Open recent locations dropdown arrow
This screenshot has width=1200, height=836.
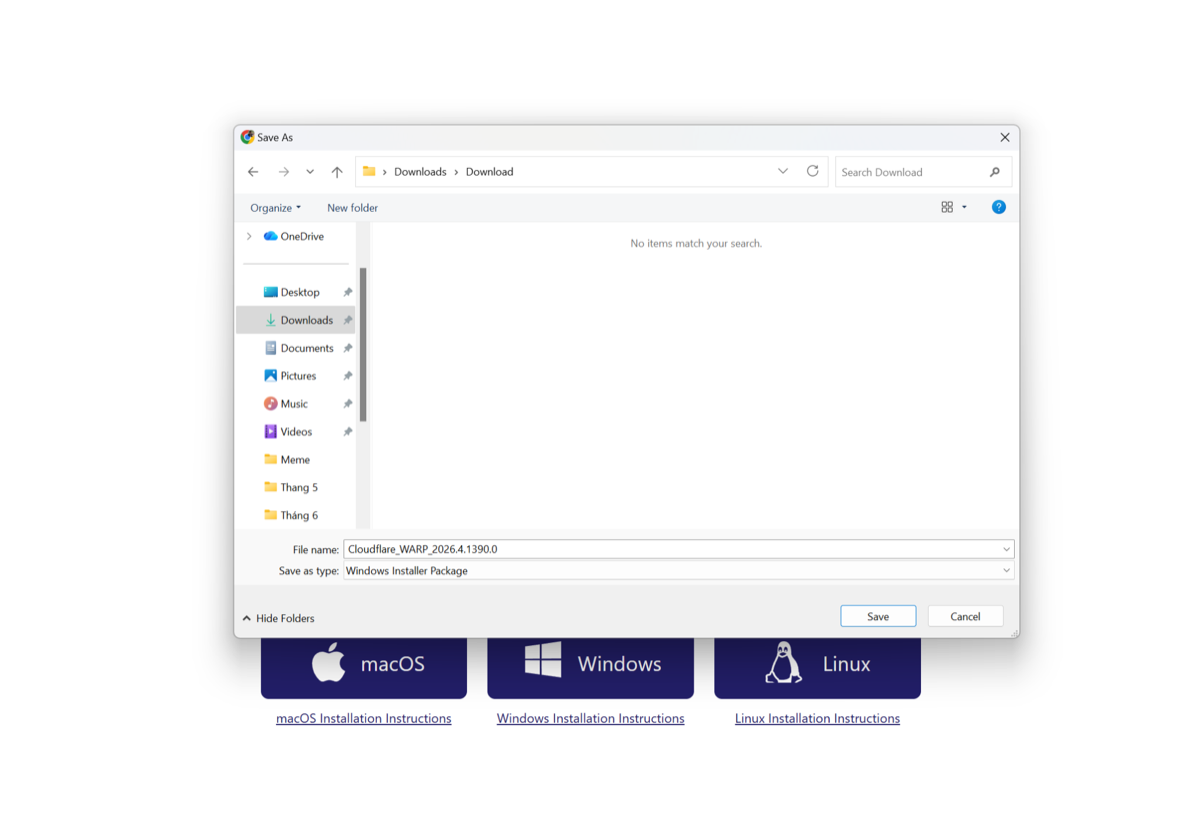pos(310,172)
